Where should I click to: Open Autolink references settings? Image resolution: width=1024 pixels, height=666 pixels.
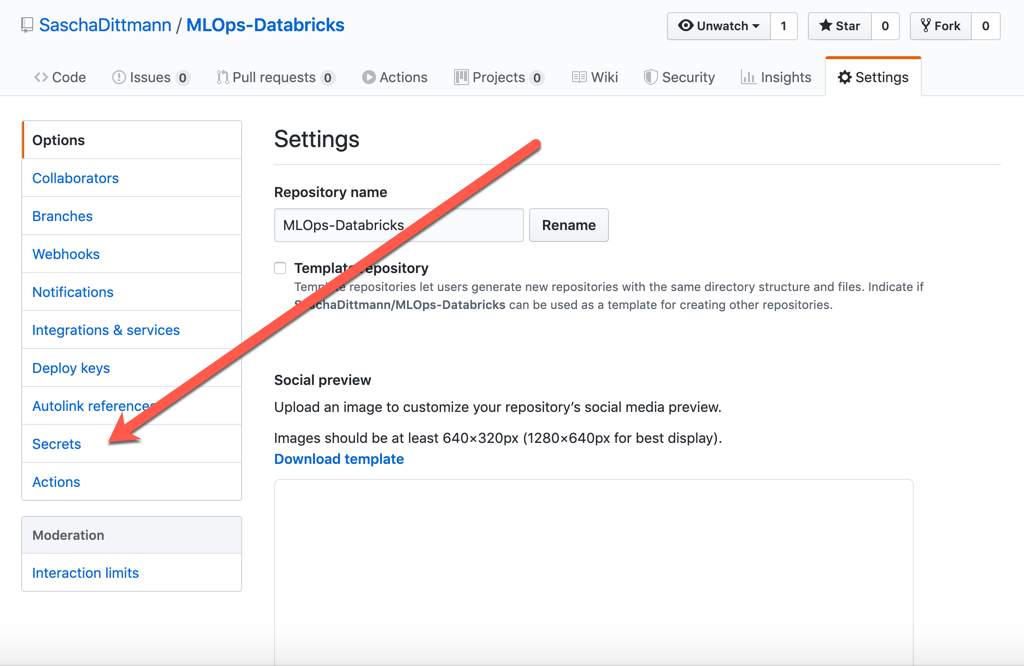pyautogui.click(x=131, y=405)
